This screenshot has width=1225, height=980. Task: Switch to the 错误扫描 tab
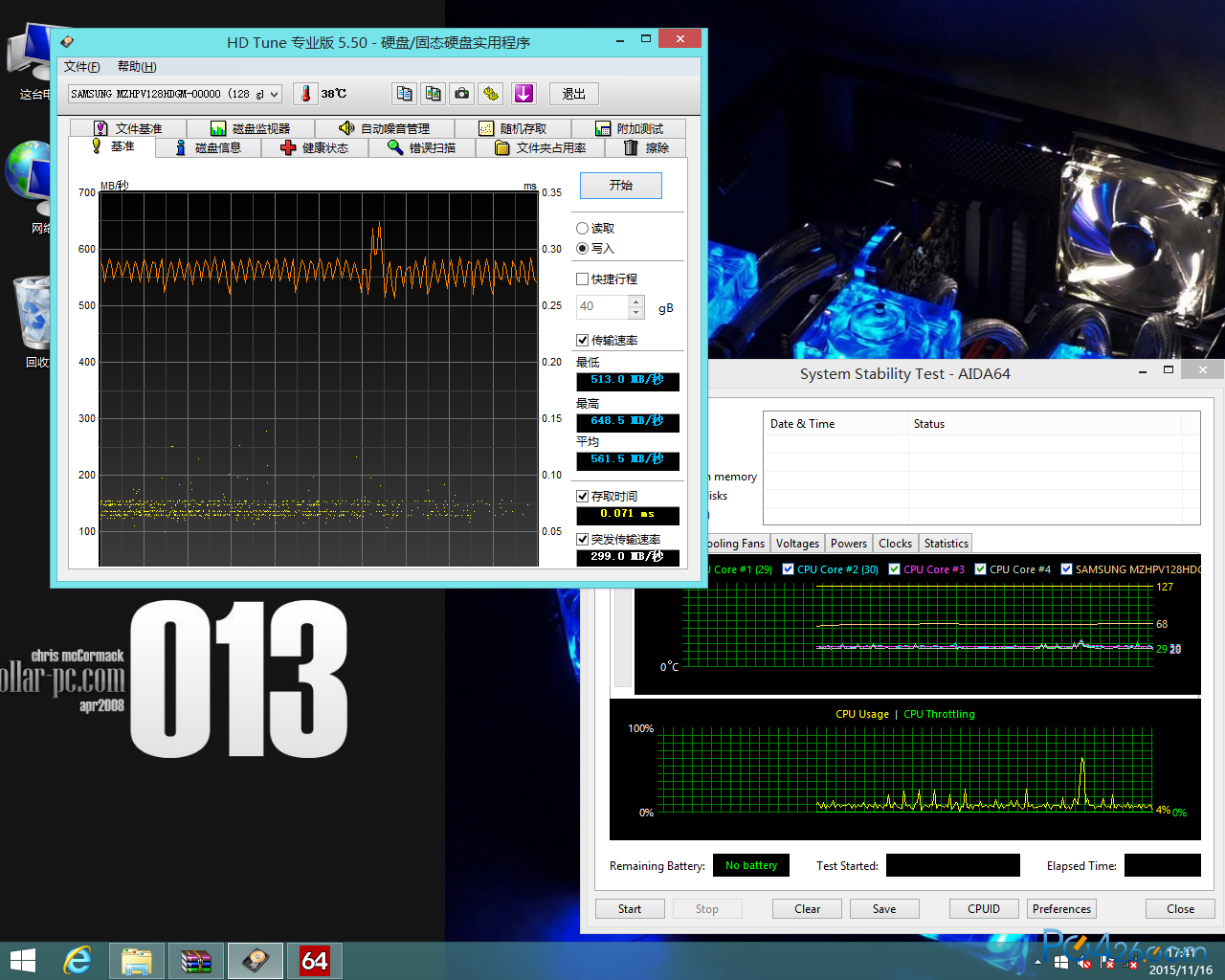(x=422, y=147)
